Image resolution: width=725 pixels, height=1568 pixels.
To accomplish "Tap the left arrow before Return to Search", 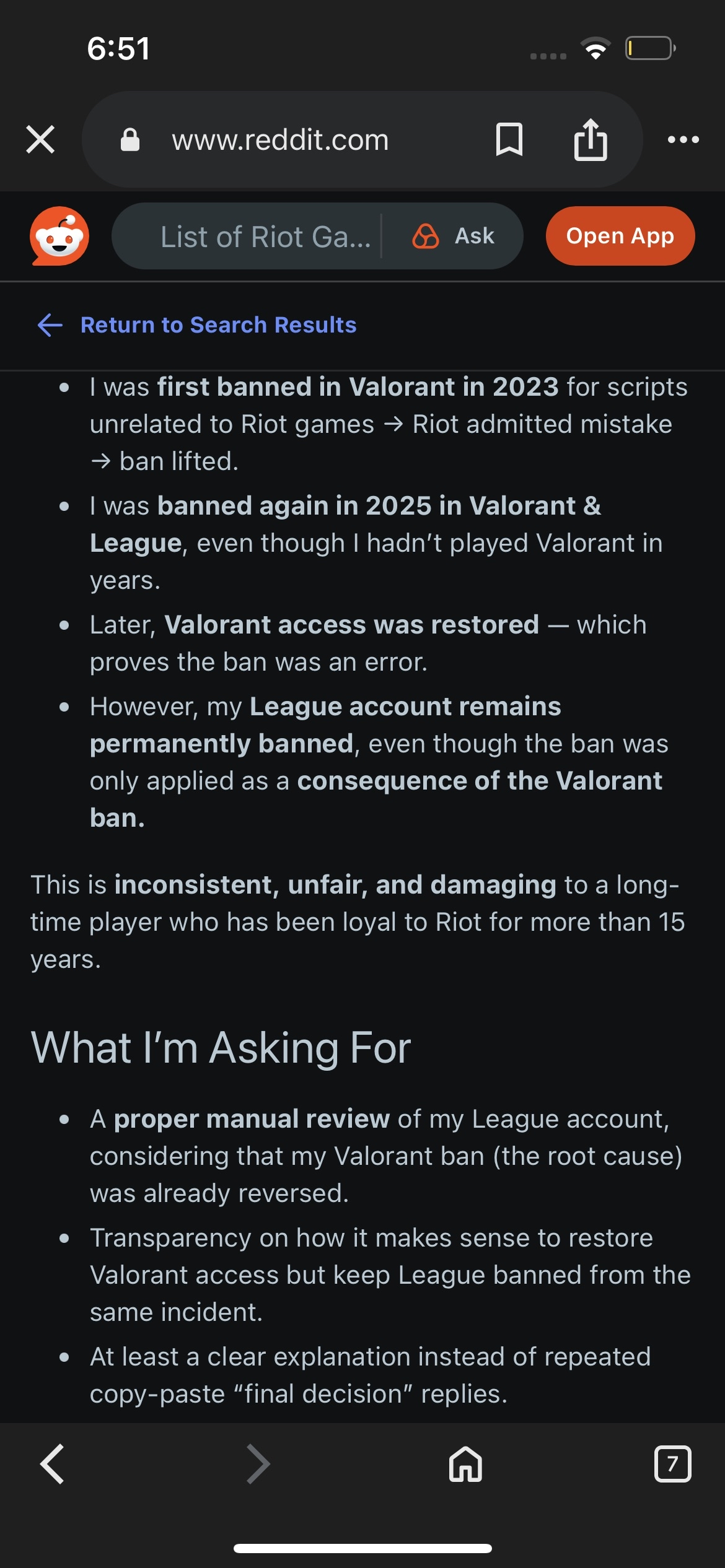I will click(x=50, y=324).
